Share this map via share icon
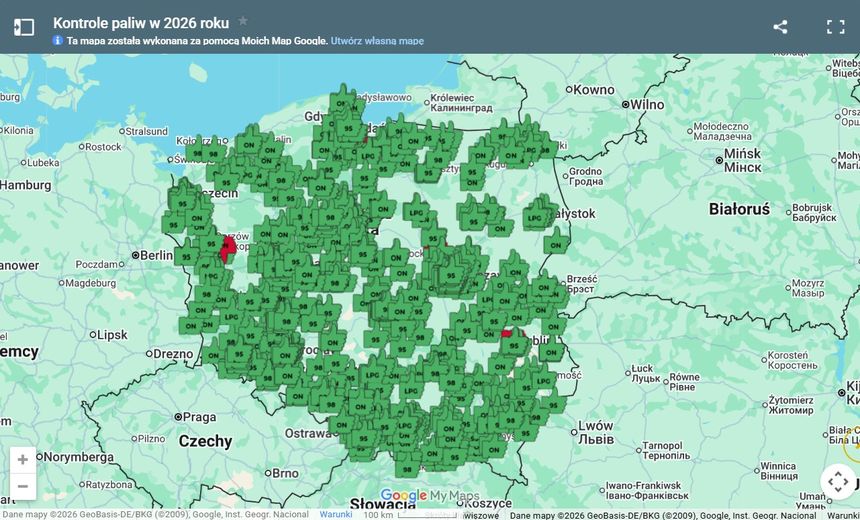 click(780, 27)
